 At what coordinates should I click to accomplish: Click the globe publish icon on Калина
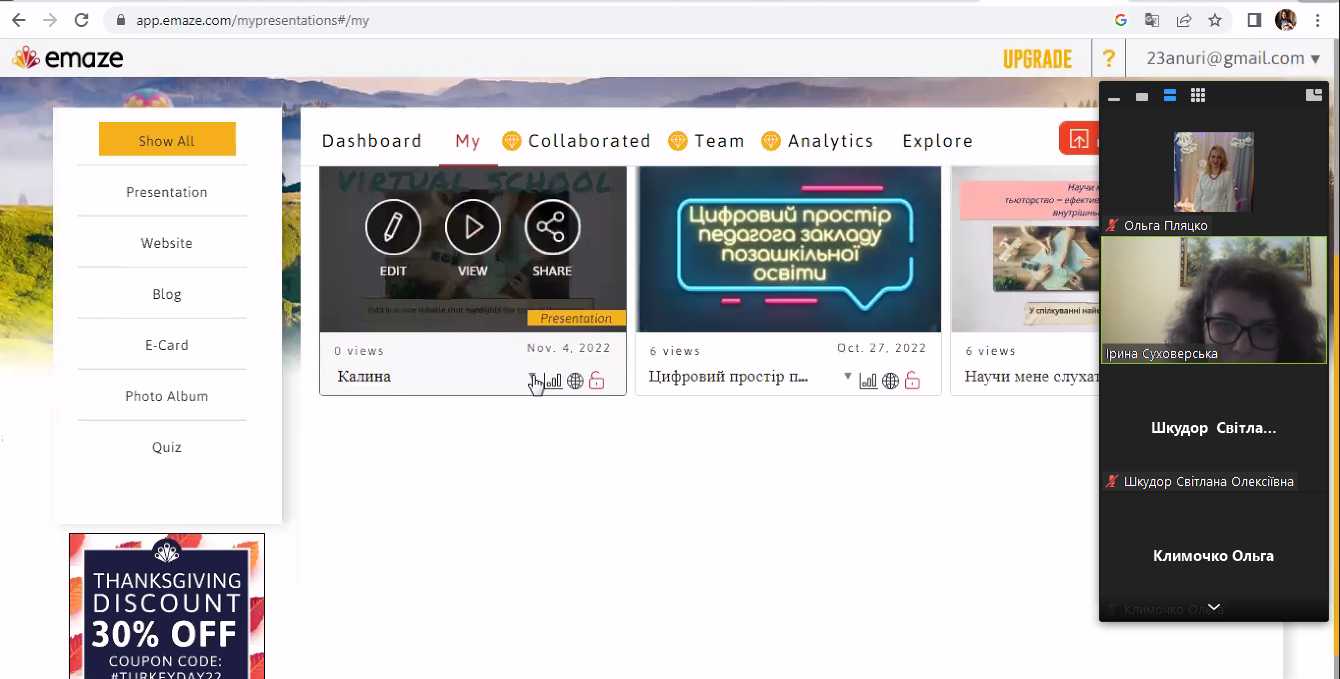coord(575,381)
